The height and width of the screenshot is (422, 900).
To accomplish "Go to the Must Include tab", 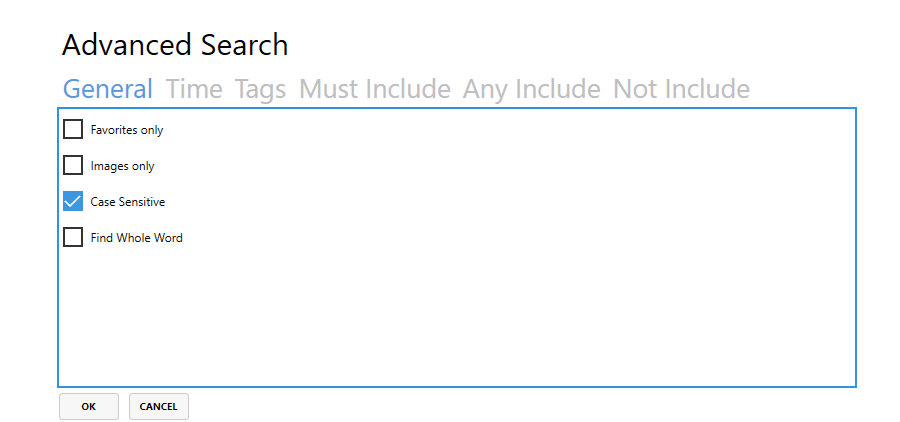I will click(375, 89).
